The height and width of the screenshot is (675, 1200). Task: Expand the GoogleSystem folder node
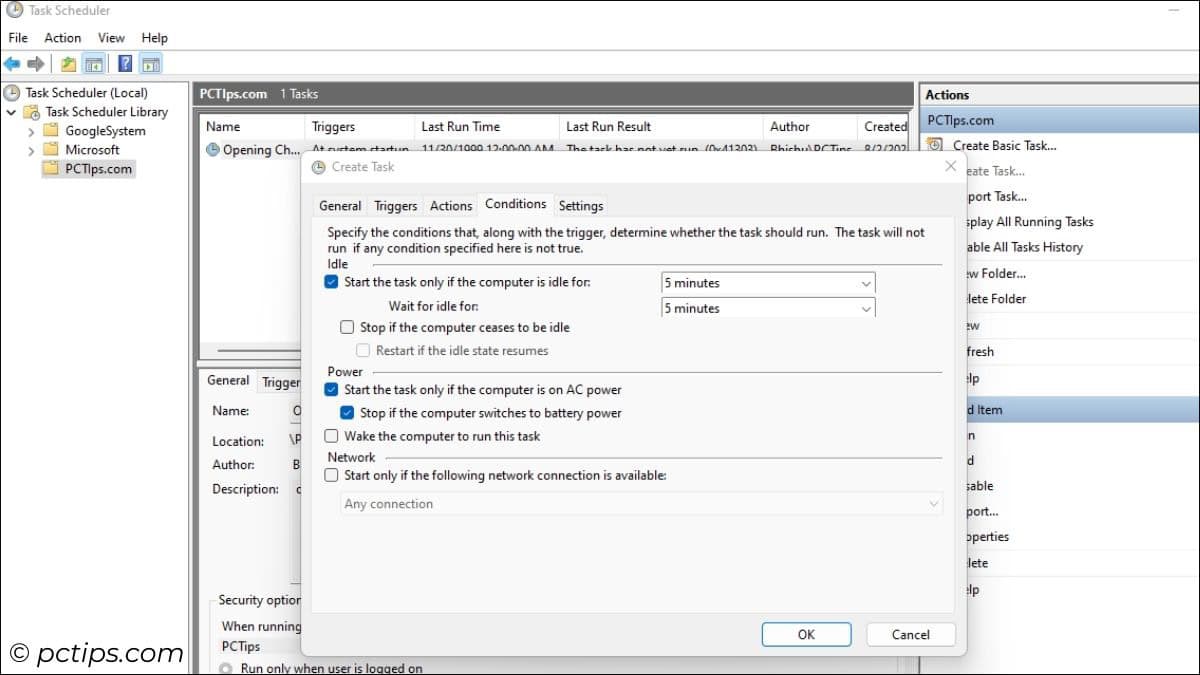(31, 131)
